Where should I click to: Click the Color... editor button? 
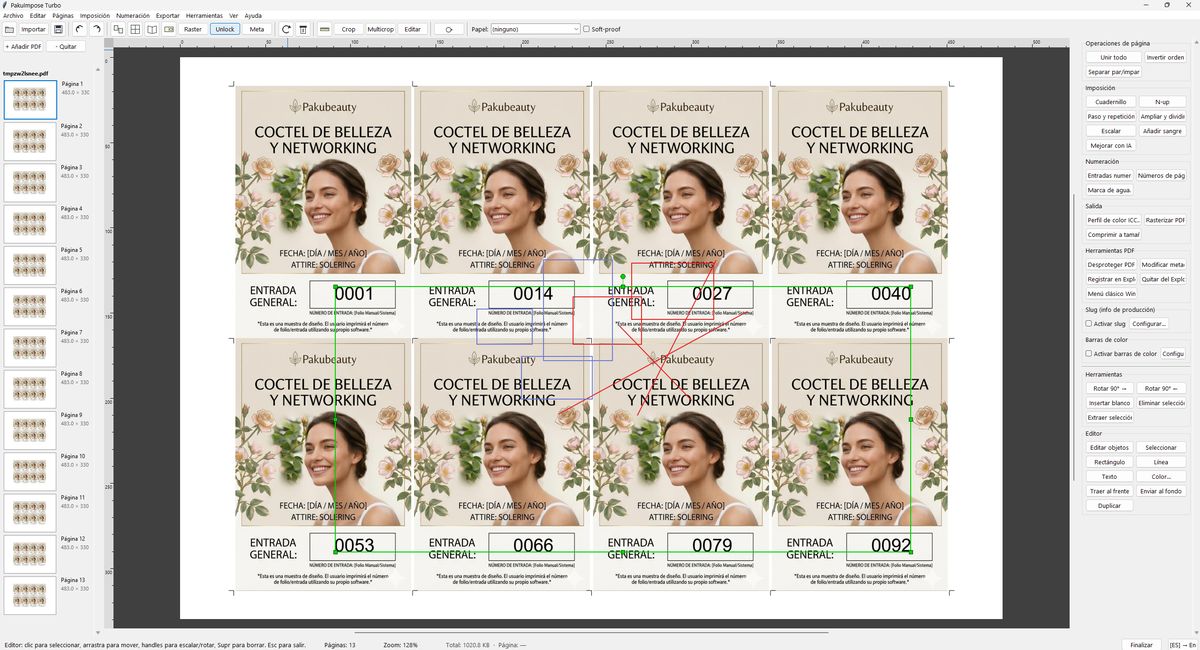[x=1161, y=477]
